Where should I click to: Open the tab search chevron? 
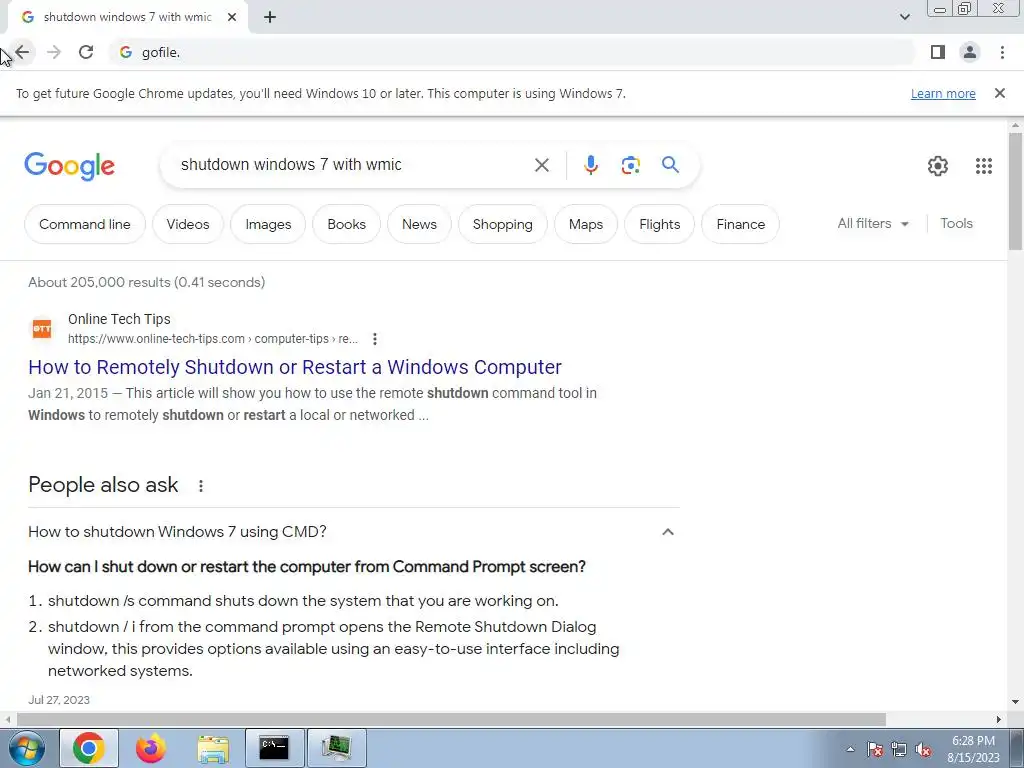tap(904, 17)
